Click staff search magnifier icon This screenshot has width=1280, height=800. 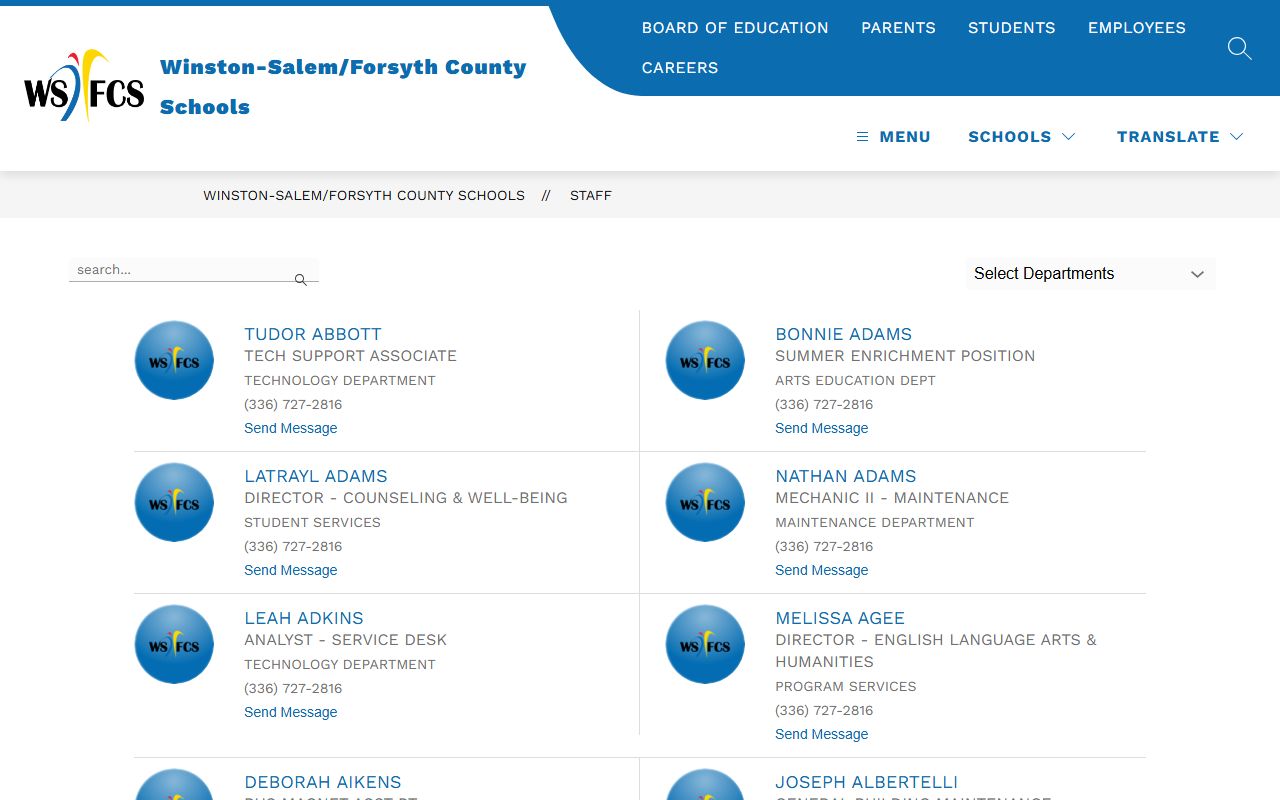[300, 280]
